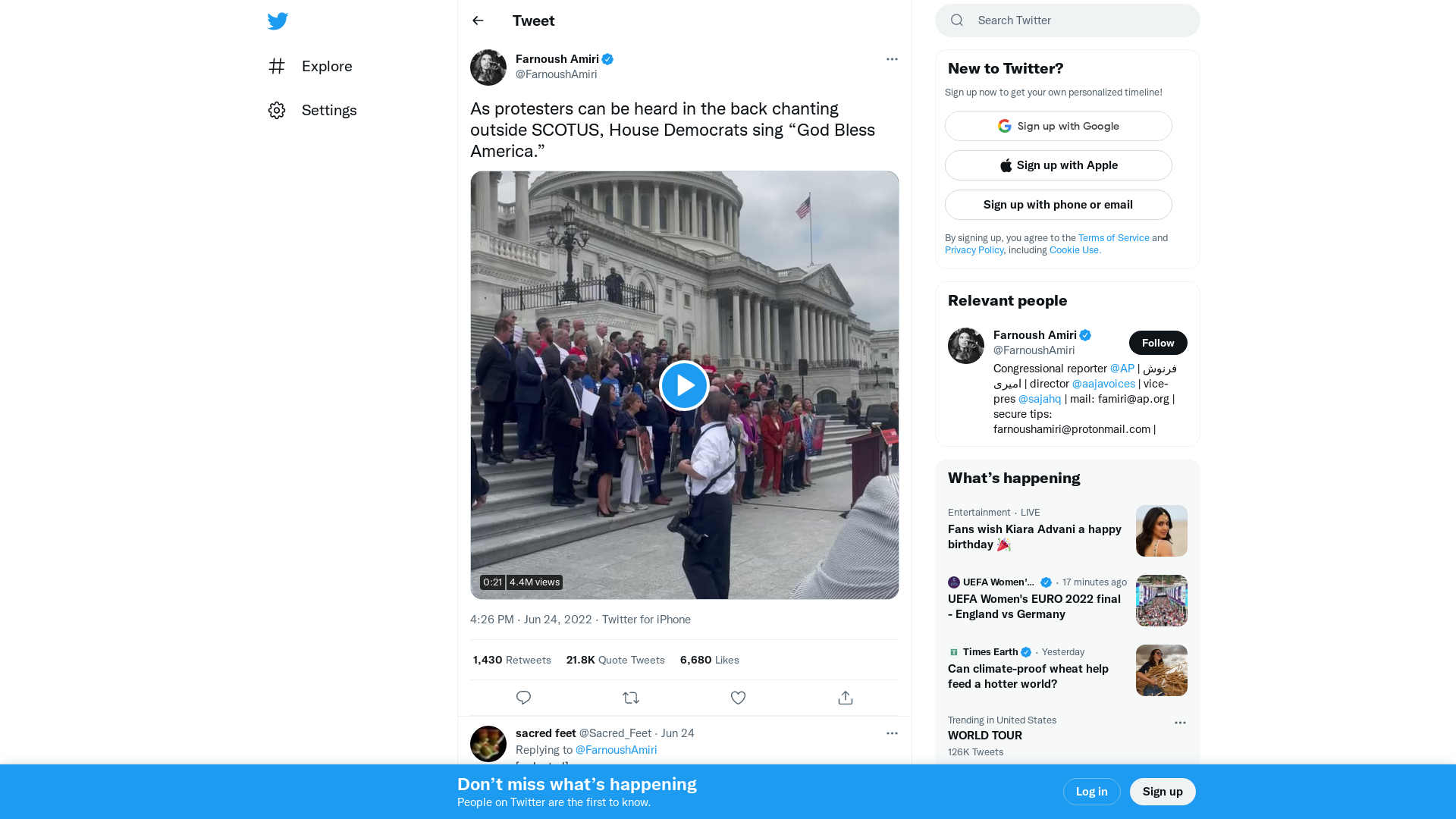The width and height of the screenshot is (1456, 819).
Task: Open more options on sacred feet's reply
Action: (892, 733)
